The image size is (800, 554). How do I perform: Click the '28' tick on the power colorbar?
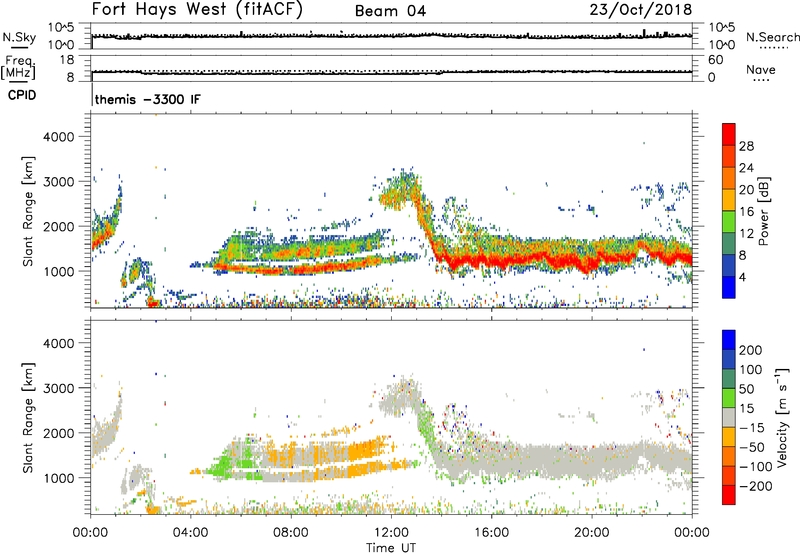click(x=746, y=146)
